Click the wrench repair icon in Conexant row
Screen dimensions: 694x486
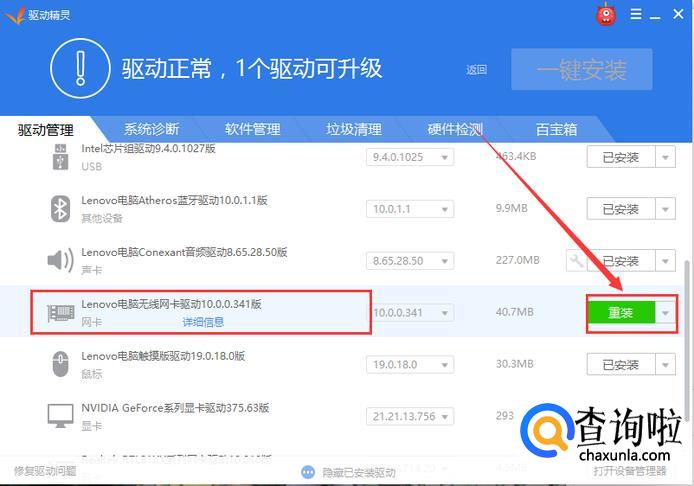pyautogui.click(x=576, y=261)
